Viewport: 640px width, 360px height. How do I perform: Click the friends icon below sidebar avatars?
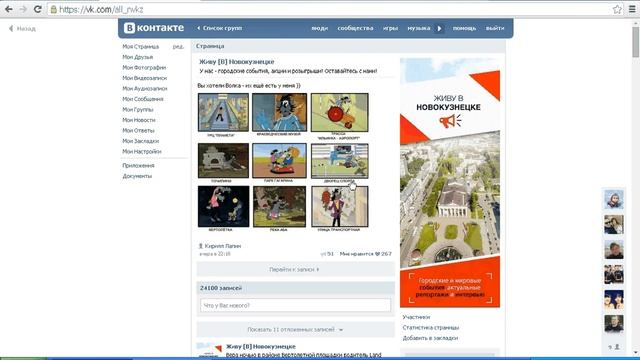(614, 347)
